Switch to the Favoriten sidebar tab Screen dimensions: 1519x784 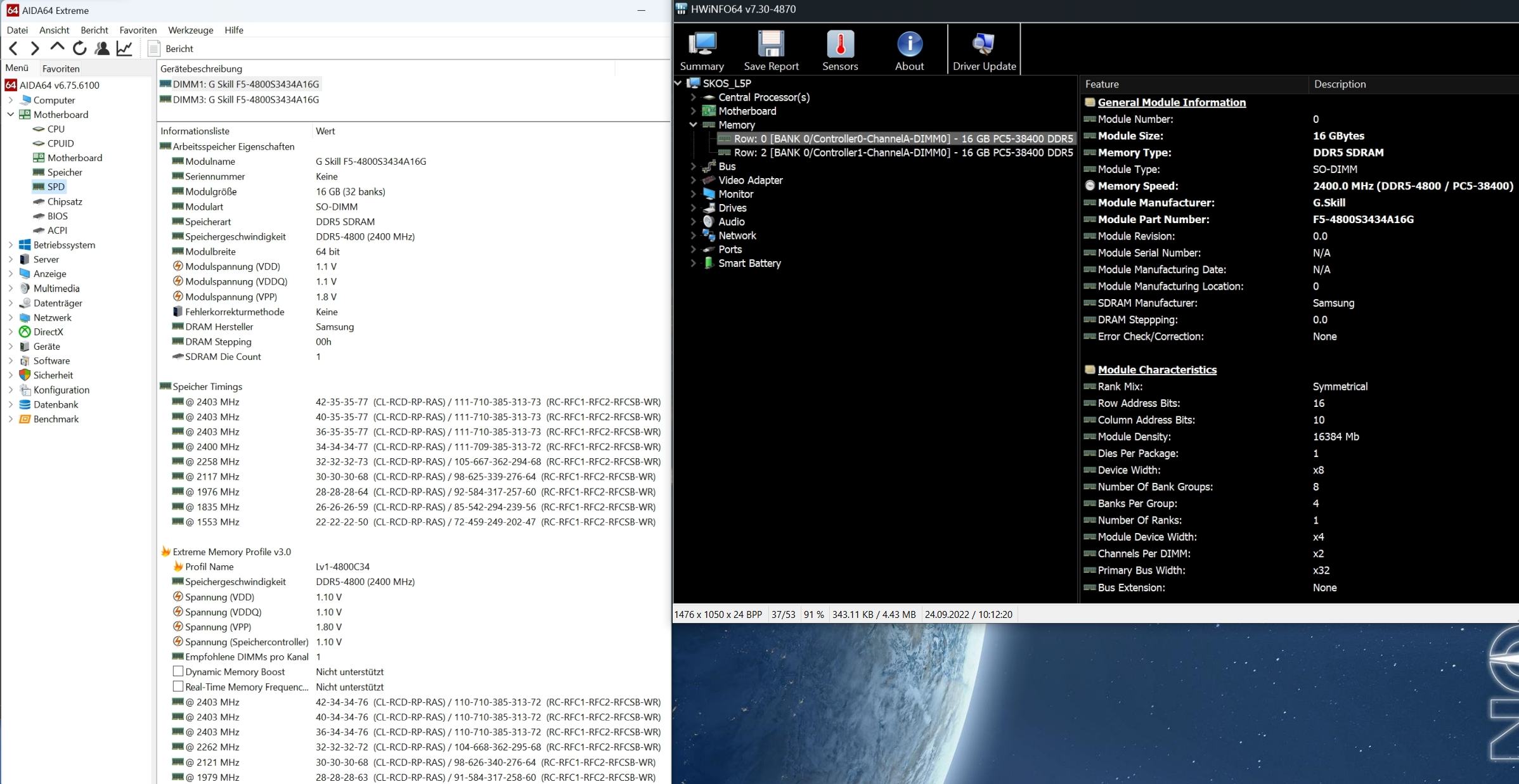[x=61, y=68]
